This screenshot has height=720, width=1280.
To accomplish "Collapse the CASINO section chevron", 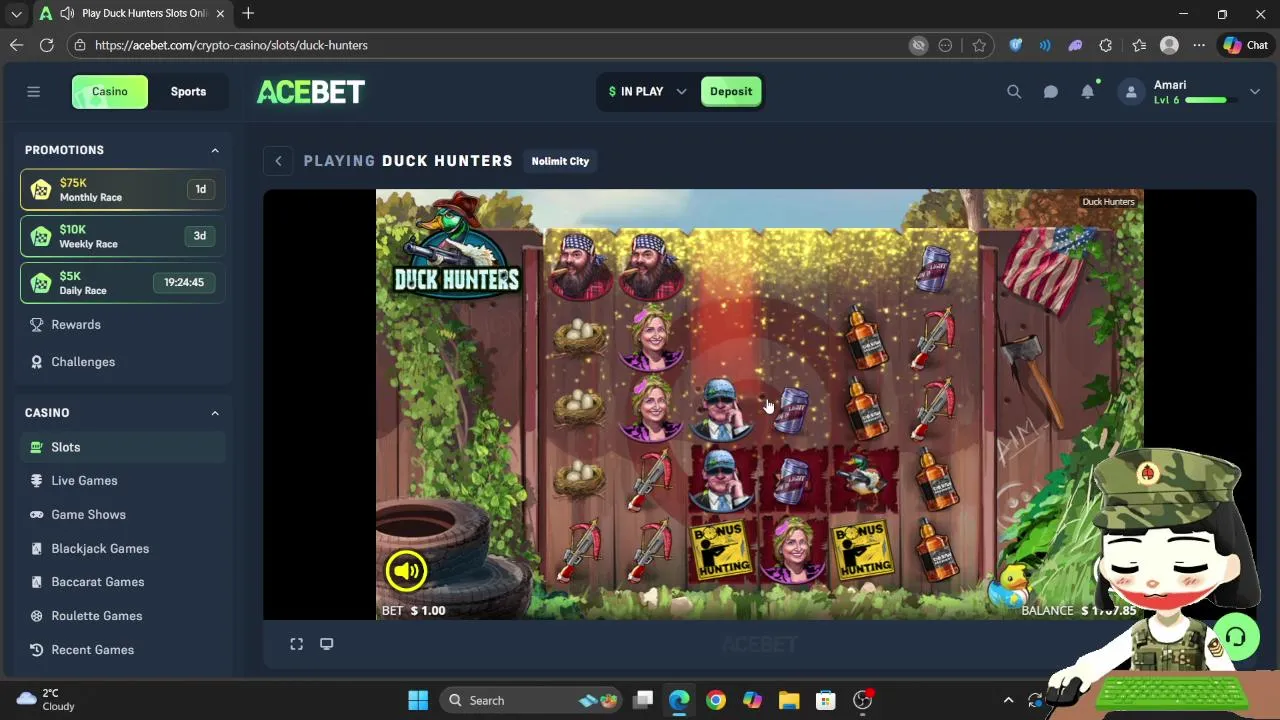I will pyautogui.click(x=215, y=413).
